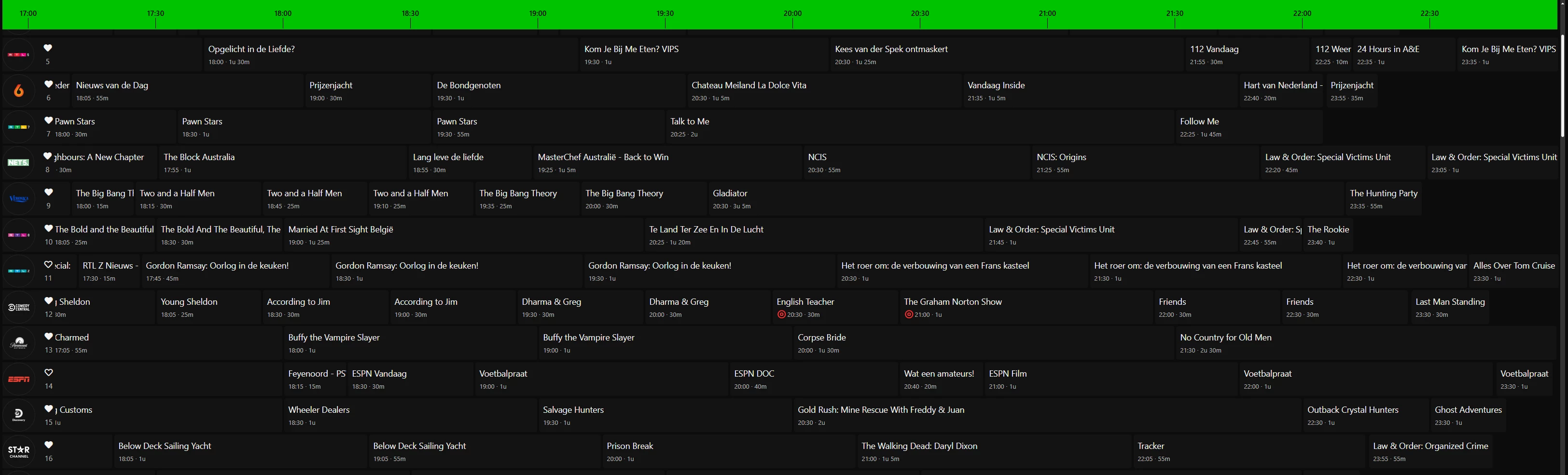Open the RTL Z channel logo
The height and width of the screenshot is (475, 1568).
[18, 271]
